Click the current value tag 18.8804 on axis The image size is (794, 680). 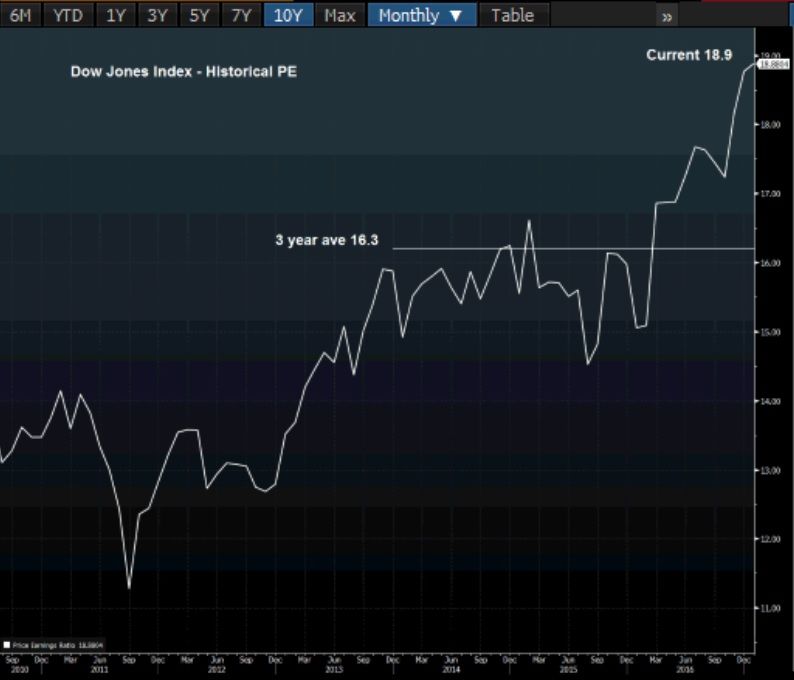pyautogui.click(x=774, y=64)
